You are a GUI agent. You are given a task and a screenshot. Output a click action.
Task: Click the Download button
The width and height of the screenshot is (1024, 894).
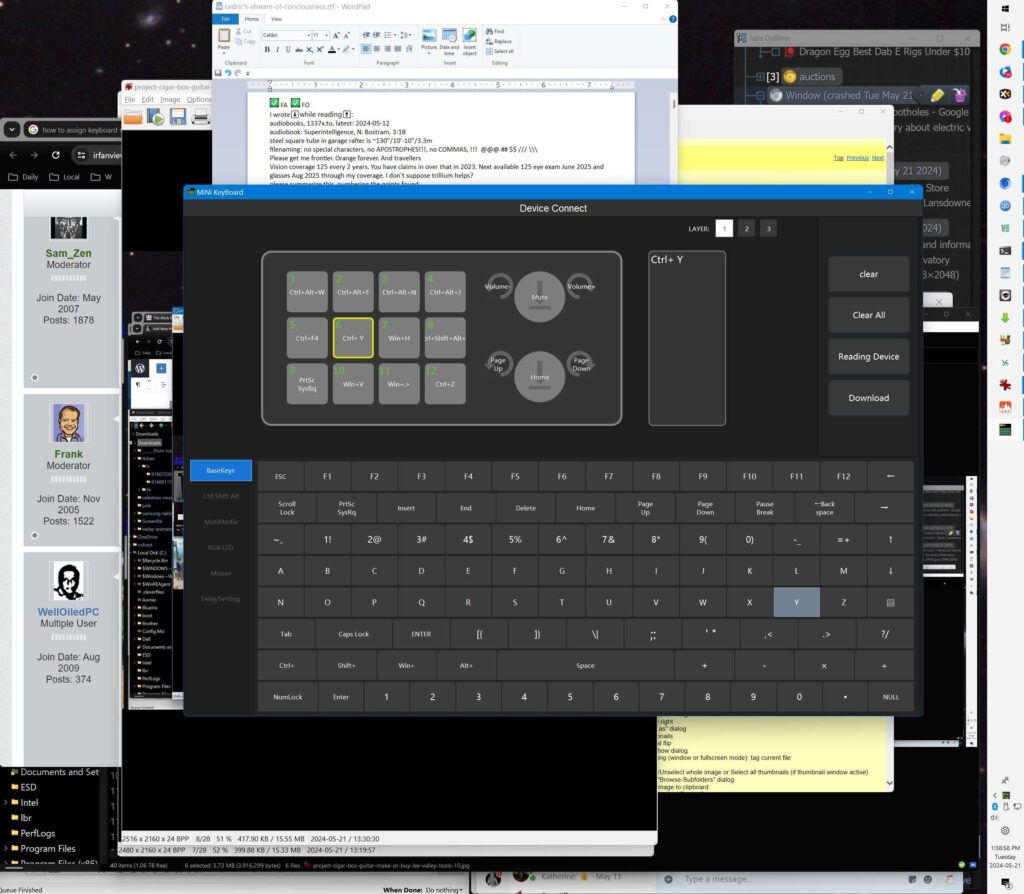868,397
